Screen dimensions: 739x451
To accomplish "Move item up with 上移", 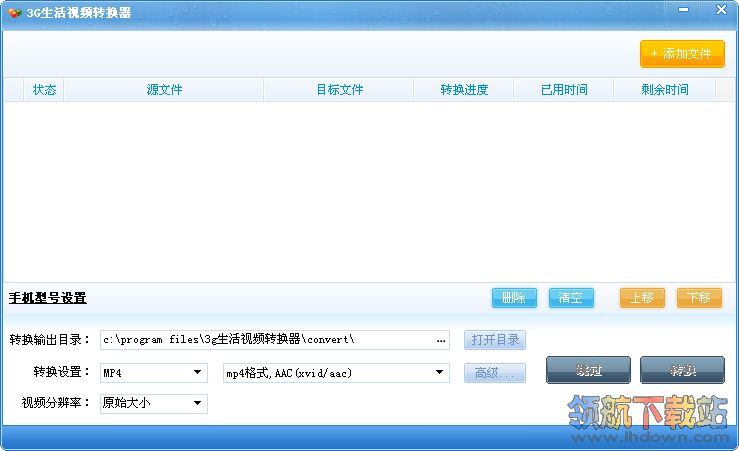I will [642, 298].
